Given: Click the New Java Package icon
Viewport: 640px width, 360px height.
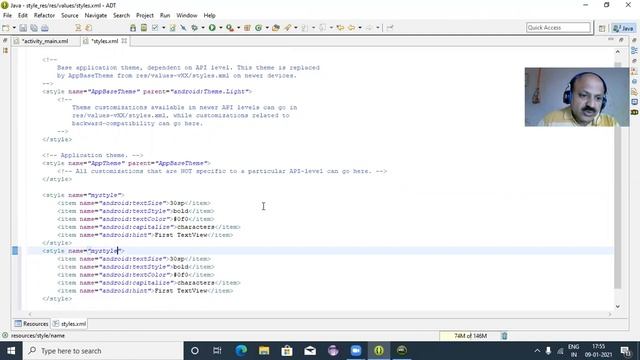Looking at the screenshot, I should [247, 28].
